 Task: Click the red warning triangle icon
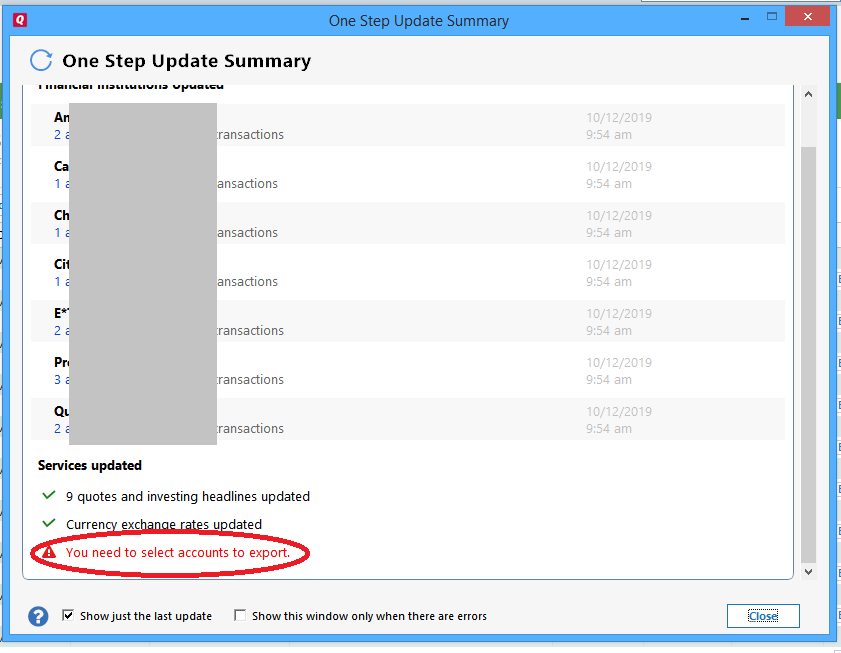coord(49,552)
